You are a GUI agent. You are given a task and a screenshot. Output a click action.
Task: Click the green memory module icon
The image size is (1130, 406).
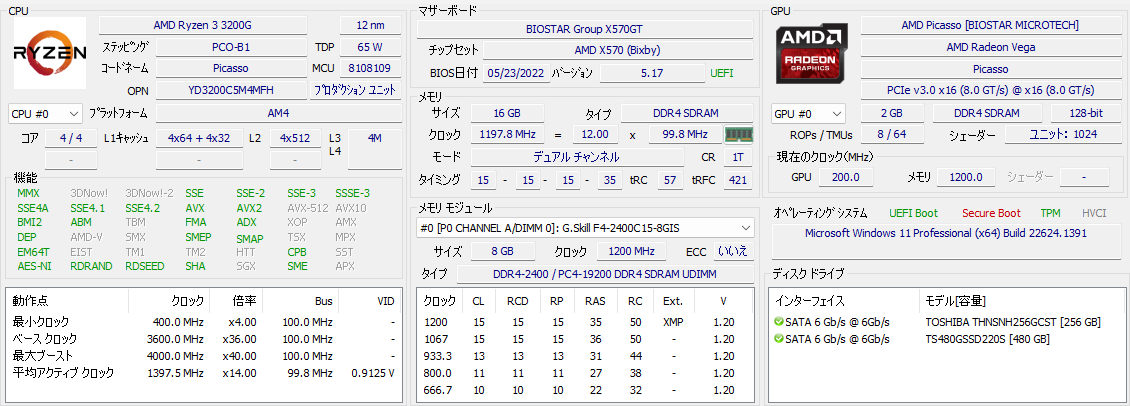coord(738,134)
